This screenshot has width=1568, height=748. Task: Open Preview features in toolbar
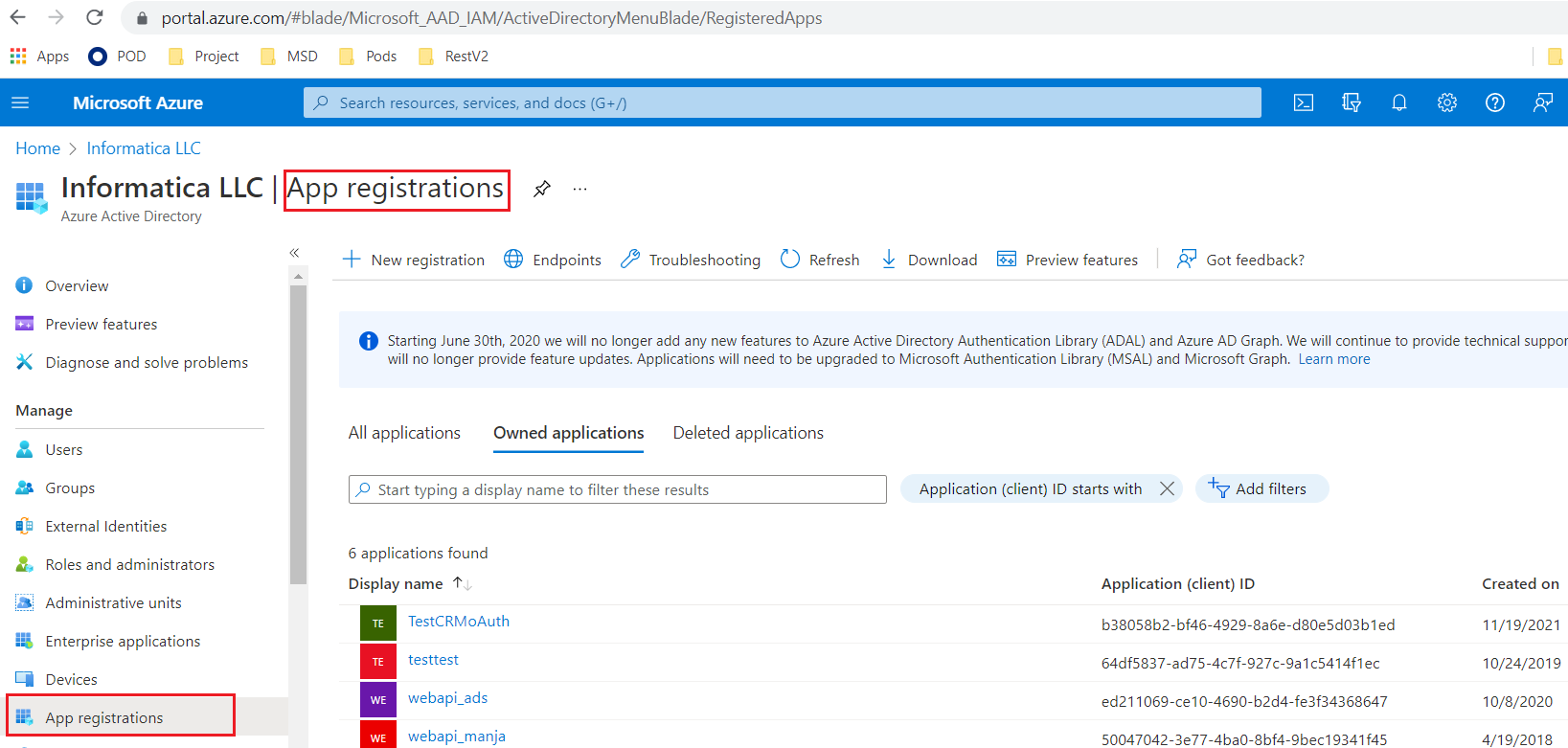pos(1068,260)
